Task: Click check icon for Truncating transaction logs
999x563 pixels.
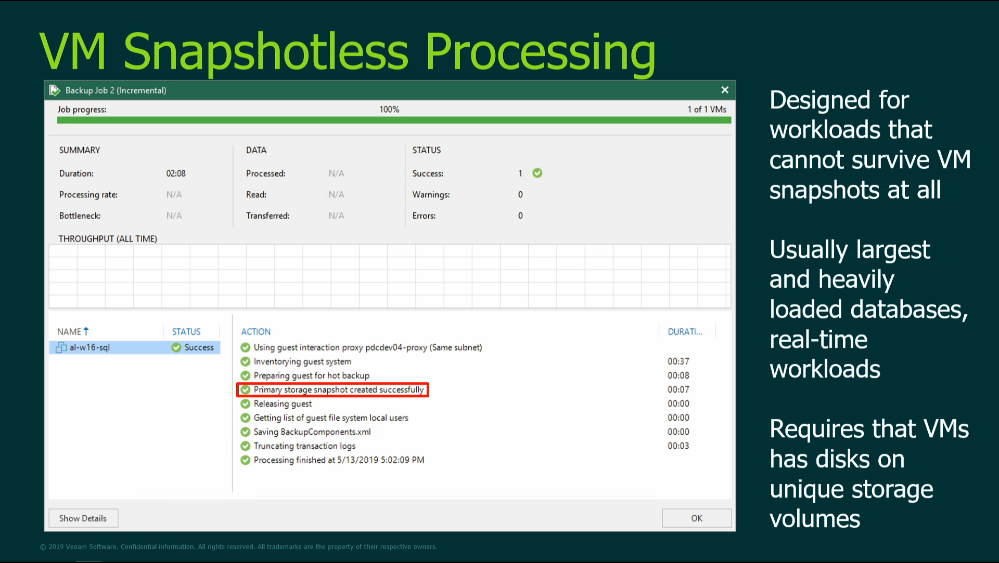Action: click(x=245, y=446)
